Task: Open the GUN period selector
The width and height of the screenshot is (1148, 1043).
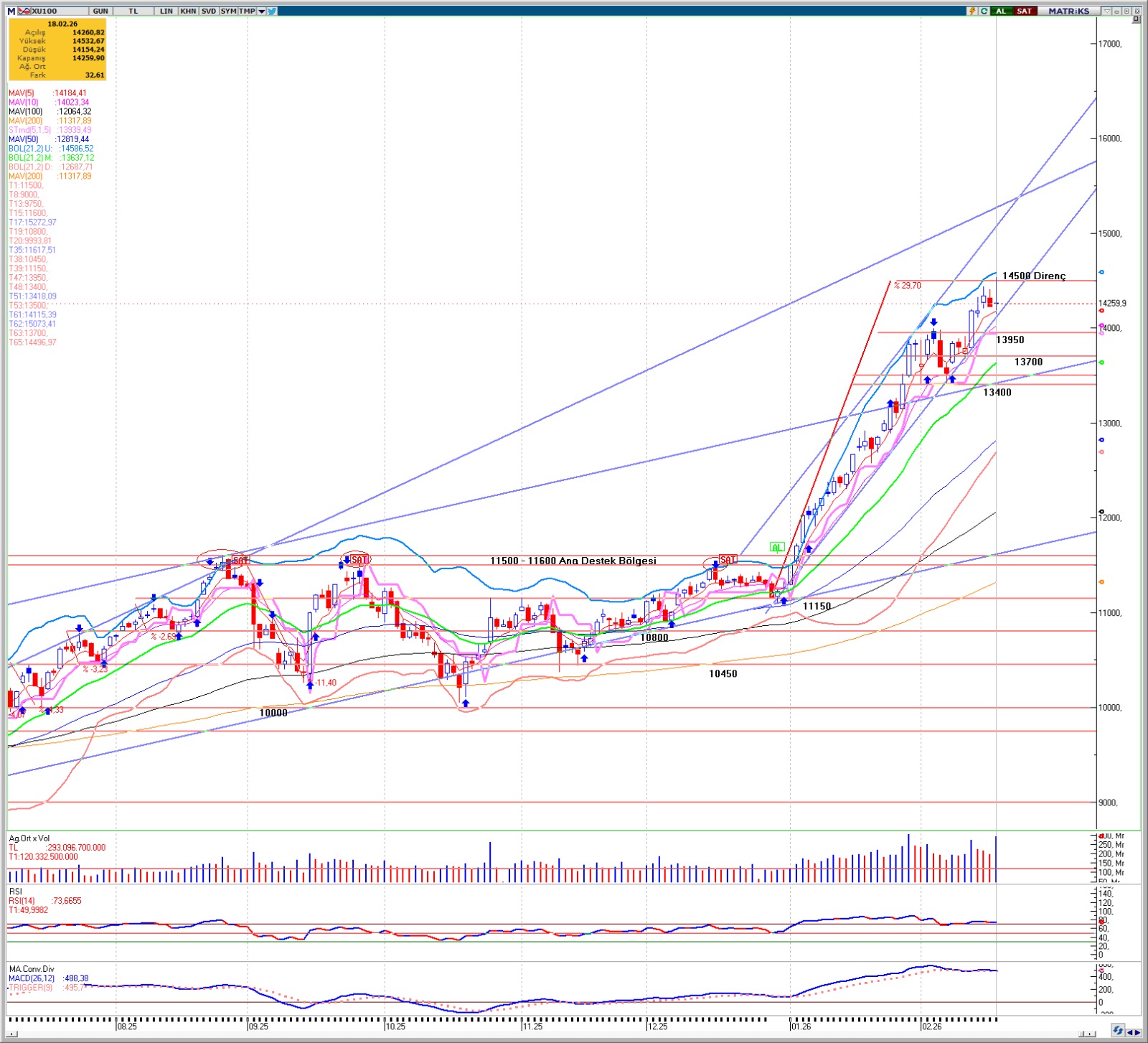Action: point(100,11)
